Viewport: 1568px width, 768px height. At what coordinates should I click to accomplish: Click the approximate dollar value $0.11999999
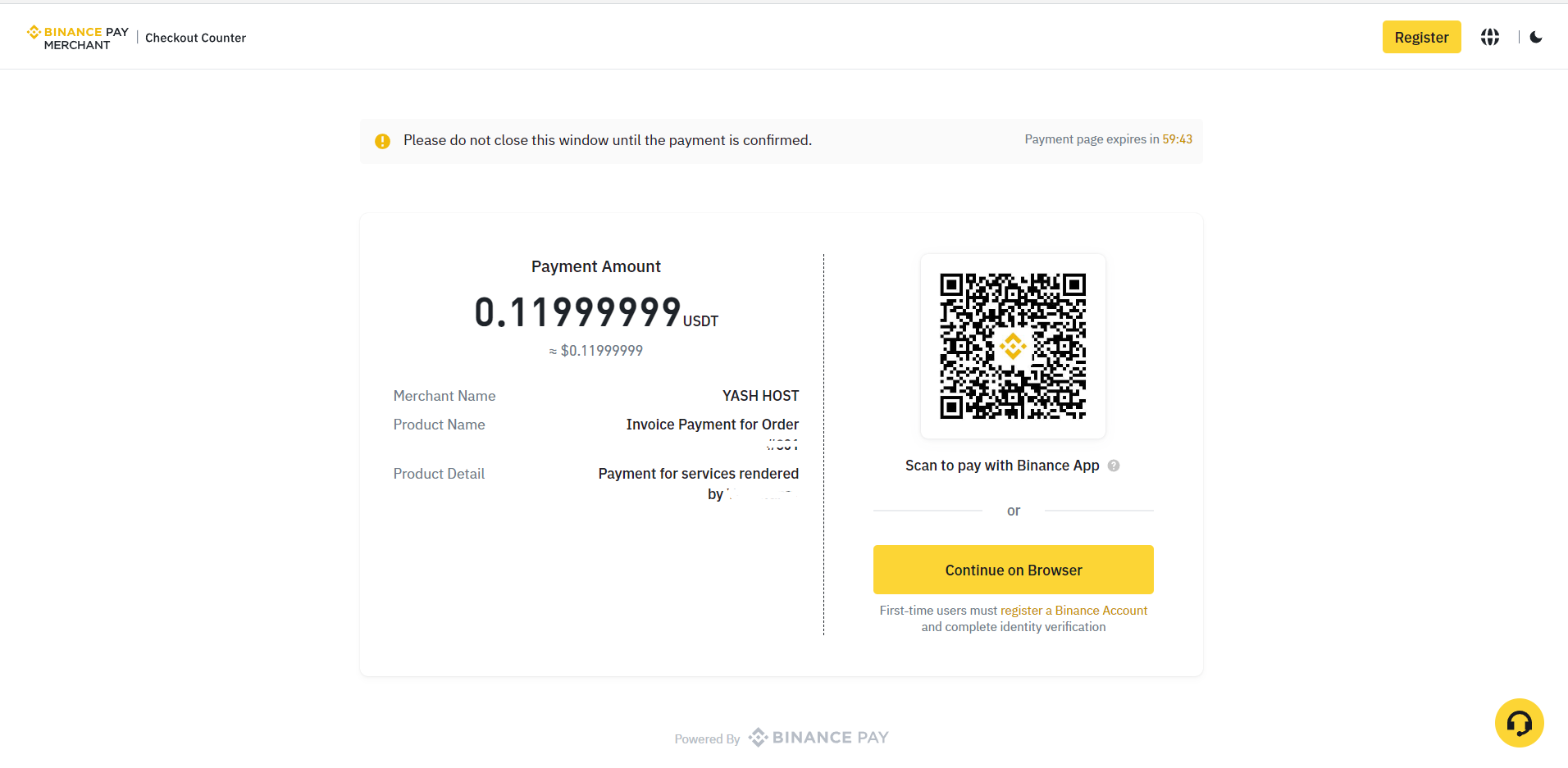coord(596,351)
